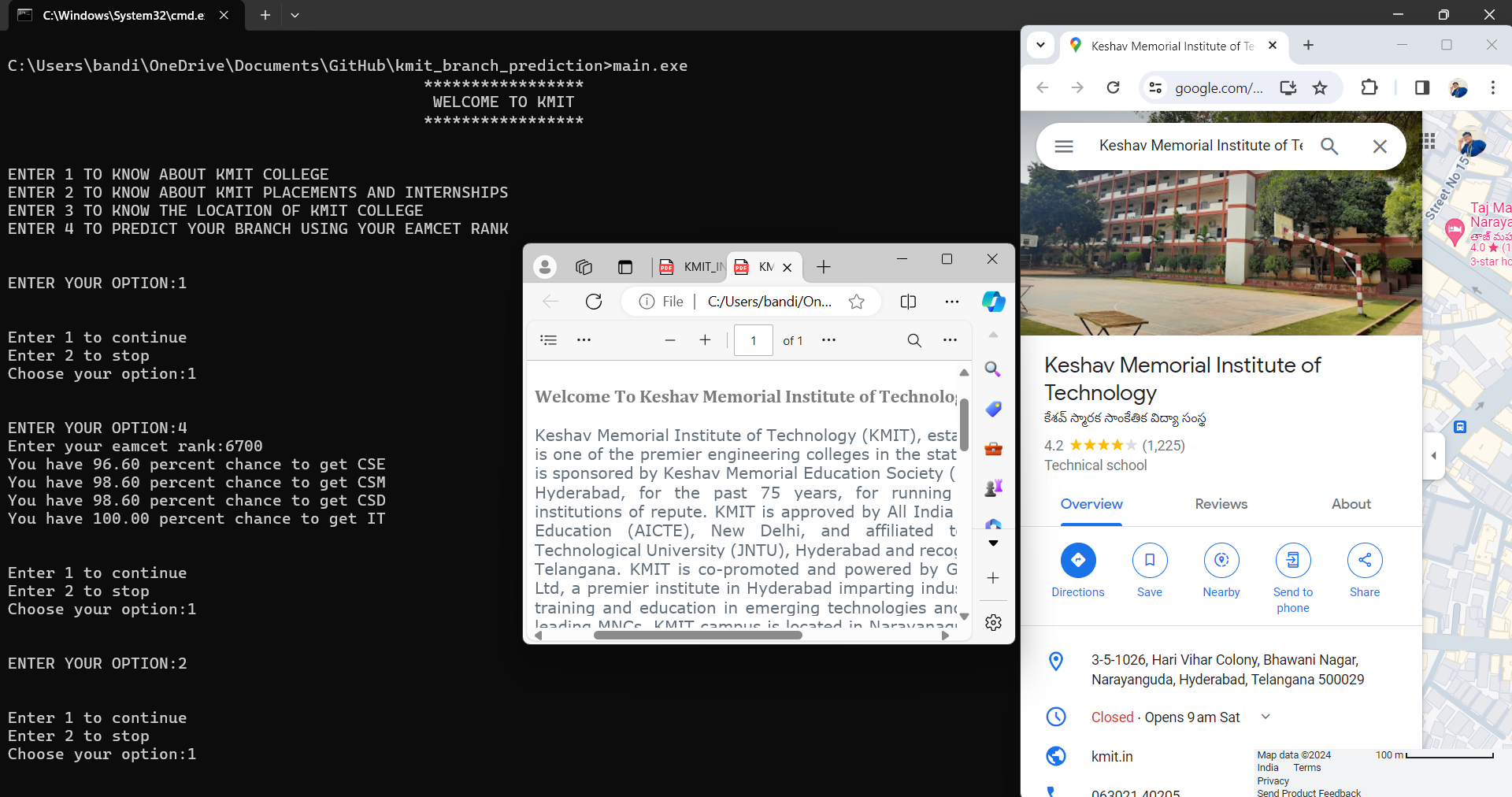Expand opening hours dropdown
This screenshot has width=1512, height=797.
1266,717
